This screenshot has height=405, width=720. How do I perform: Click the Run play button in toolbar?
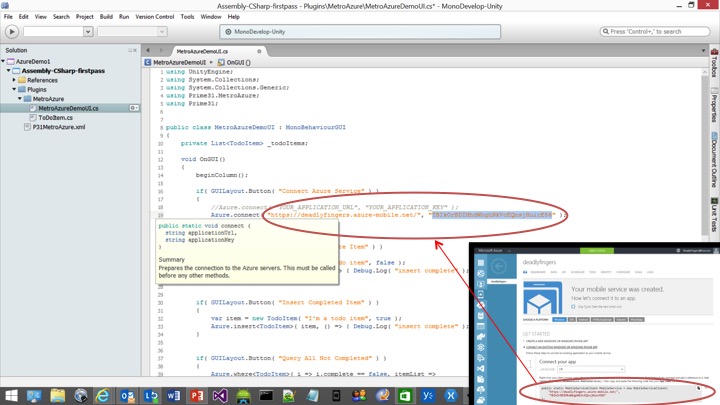tap(12, 32)
